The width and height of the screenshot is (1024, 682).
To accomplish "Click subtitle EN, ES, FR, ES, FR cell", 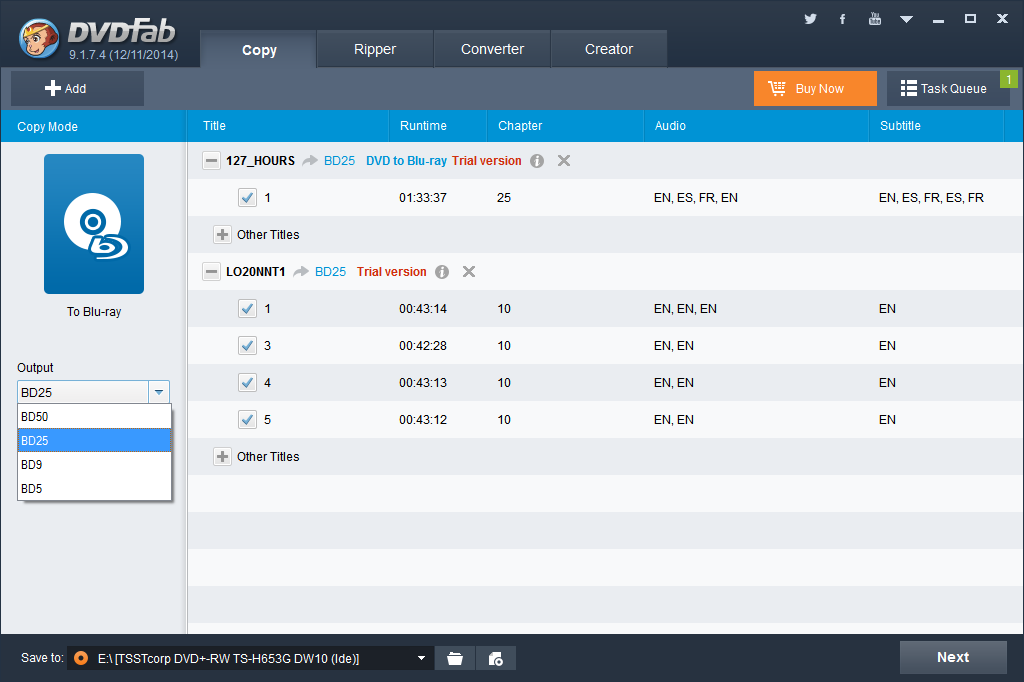I will tap(931, 198).
